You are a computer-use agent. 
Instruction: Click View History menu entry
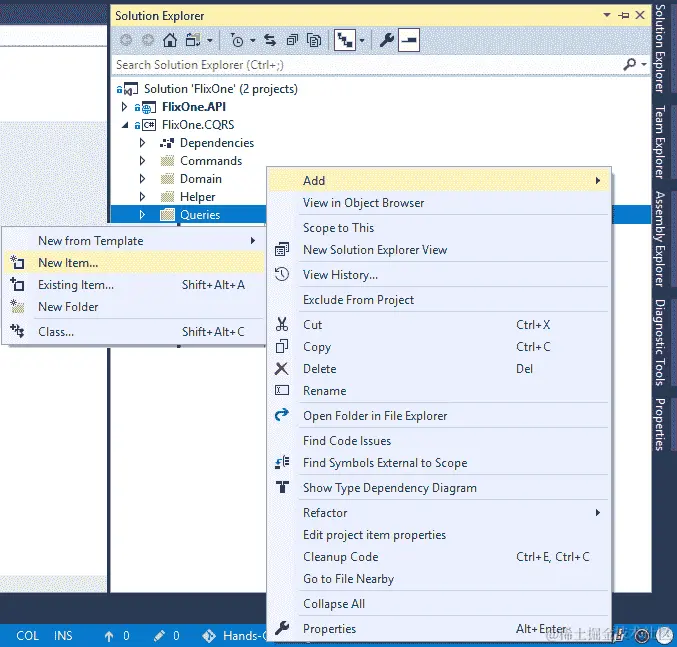pyautogui.click(x=439, y=275)
